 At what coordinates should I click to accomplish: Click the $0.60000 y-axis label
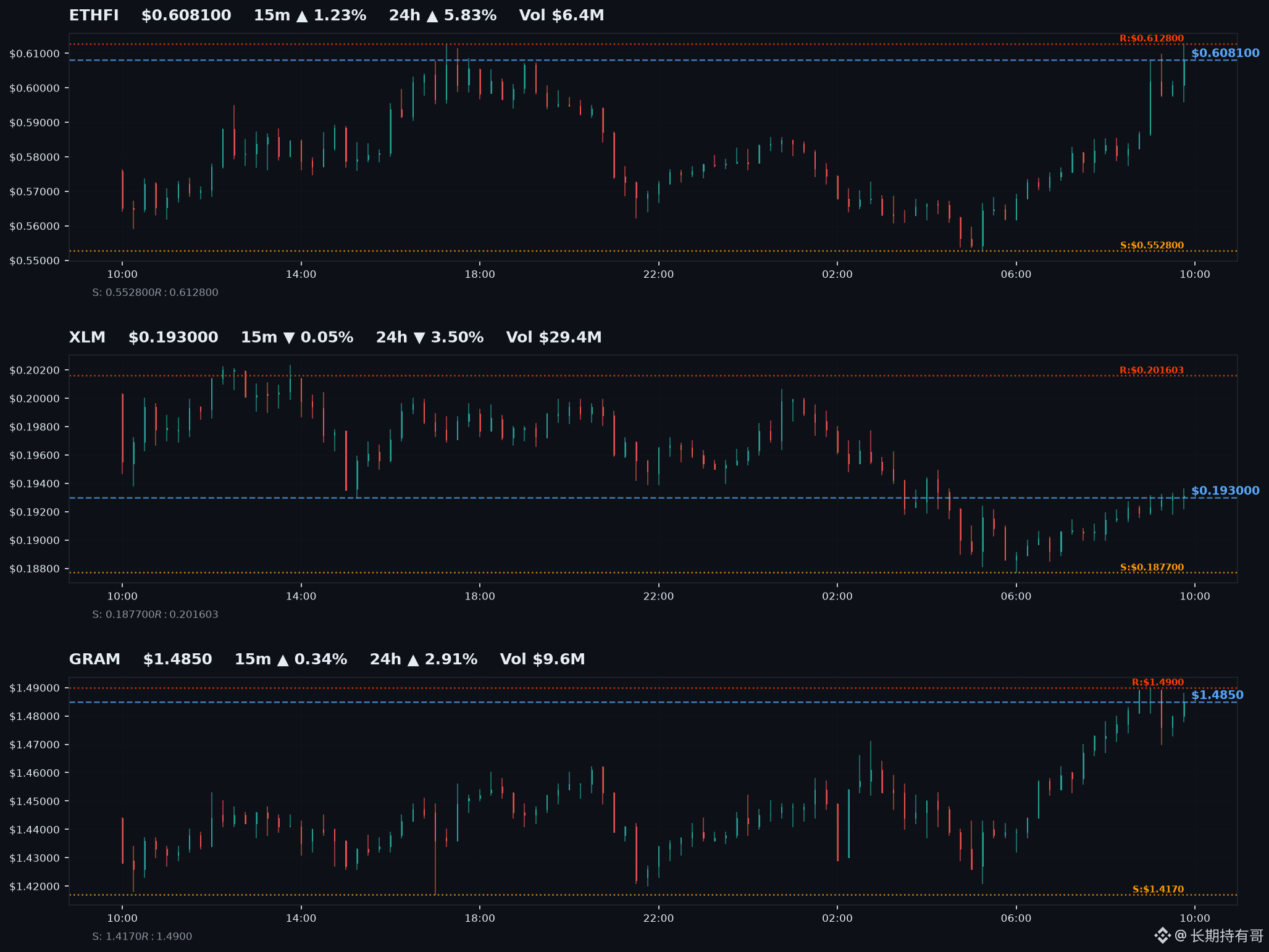coord(35,88)
